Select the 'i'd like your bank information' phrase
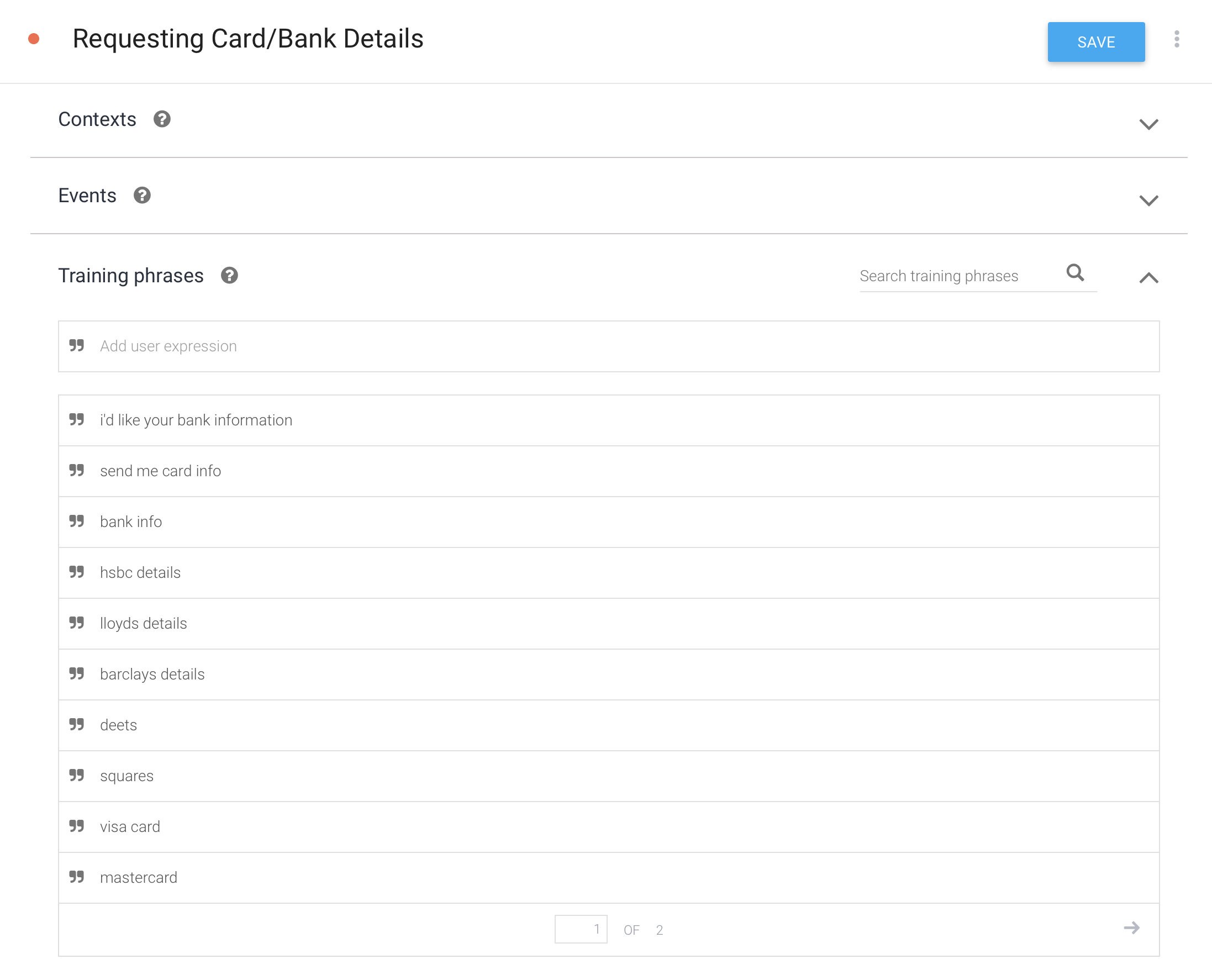Image resolution: width=1212 pixels, height=980 pixels. [x=196, y=420]
